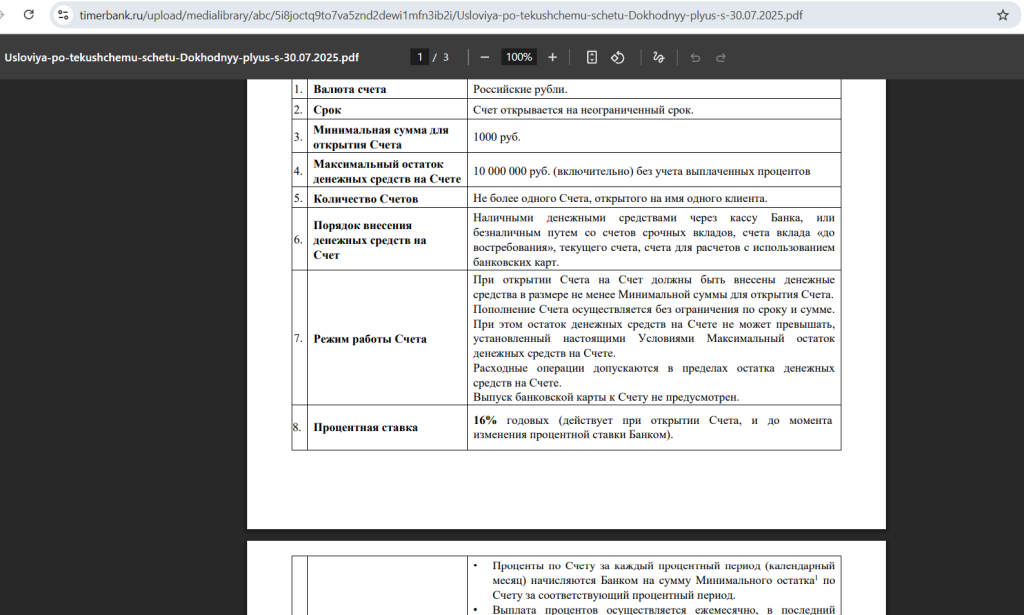The height and width of the screenshot is (615, 1024).
Task: Zoom out of the PDF with minus
Action: pos(485,57)
